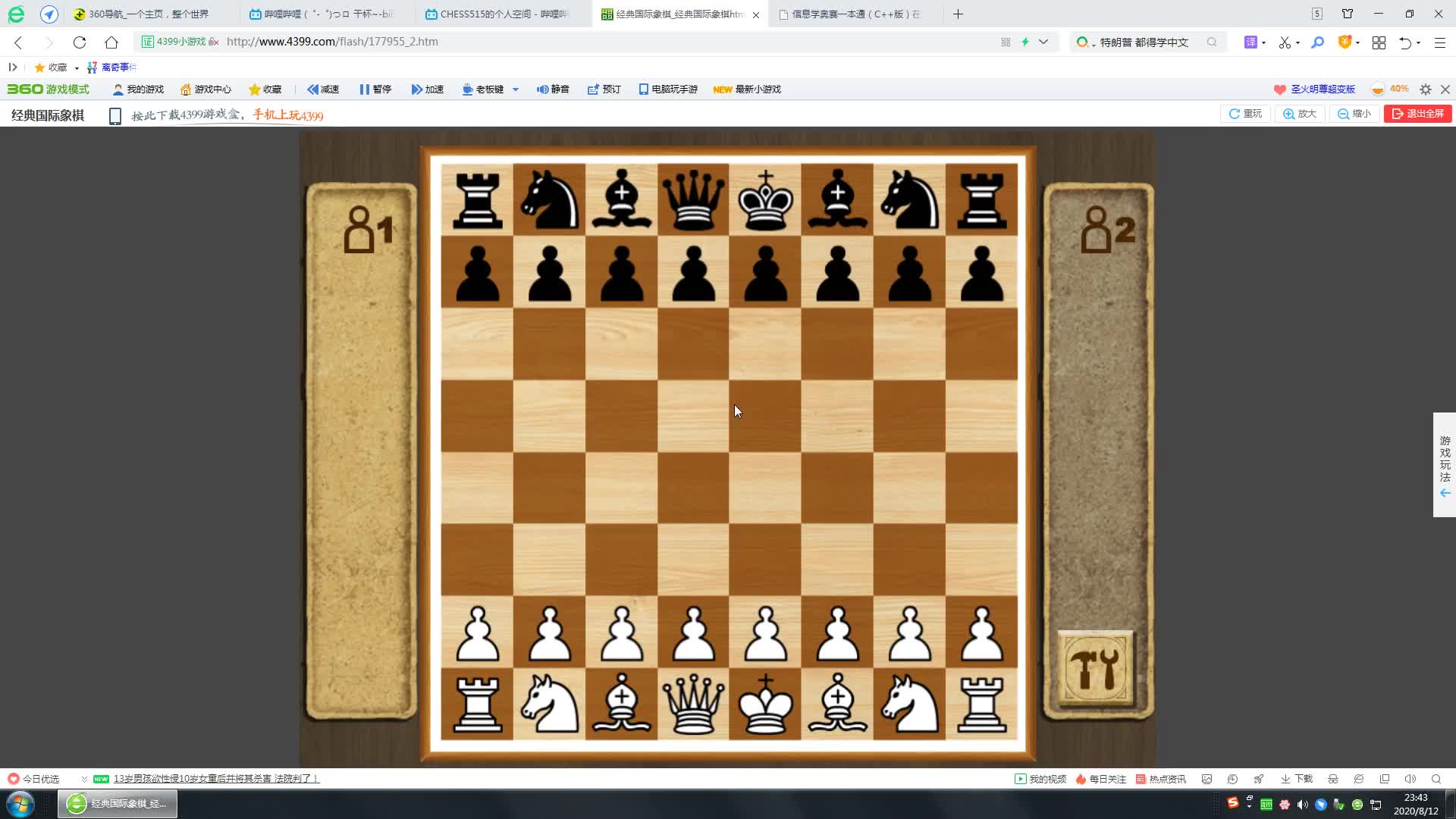This screenshot has width=1456, height=819.
Task: Expand the address bar dropdown chevron
Action: point(1043,42)
